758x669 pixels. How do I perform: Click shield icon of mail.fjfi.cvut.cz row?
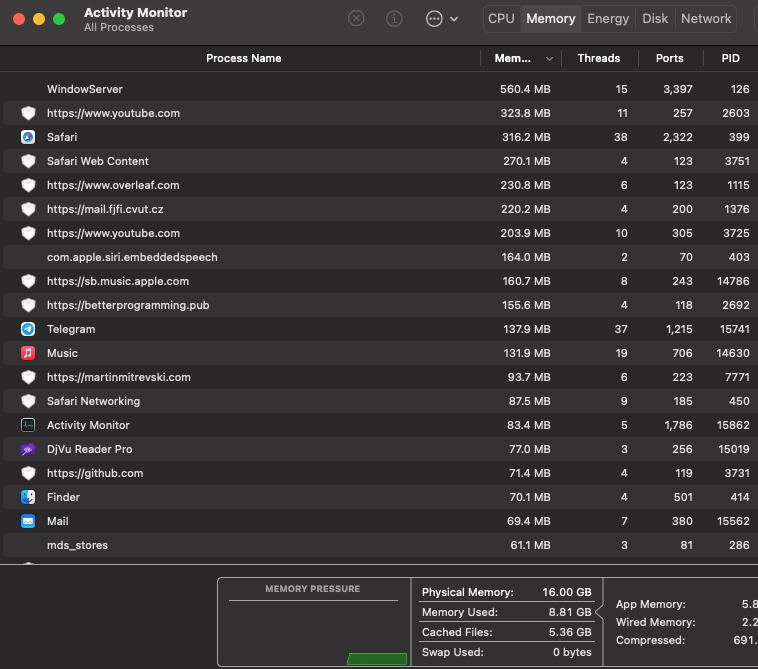pyautogui.click(x=28, y=209)
